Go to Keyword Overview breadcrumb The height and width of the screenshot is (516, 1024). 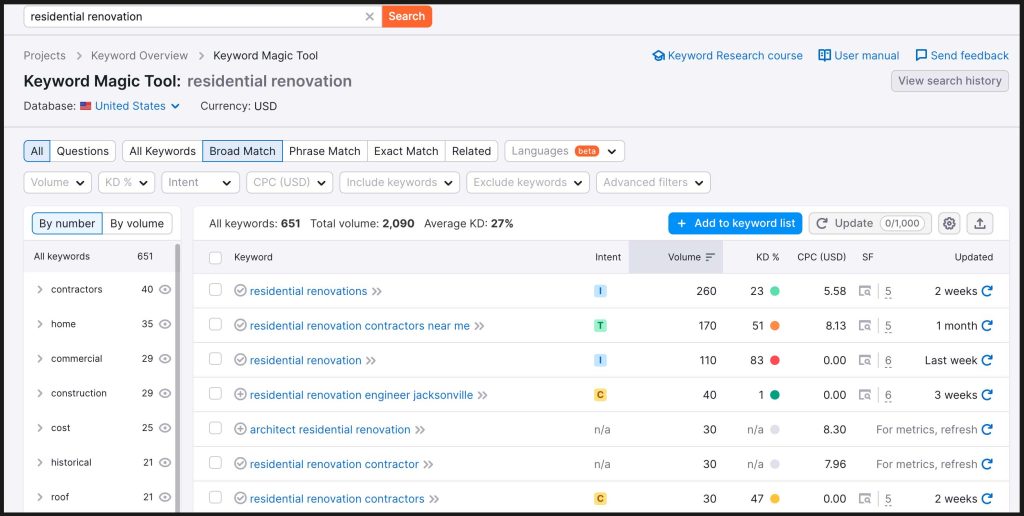click(140, 56)
